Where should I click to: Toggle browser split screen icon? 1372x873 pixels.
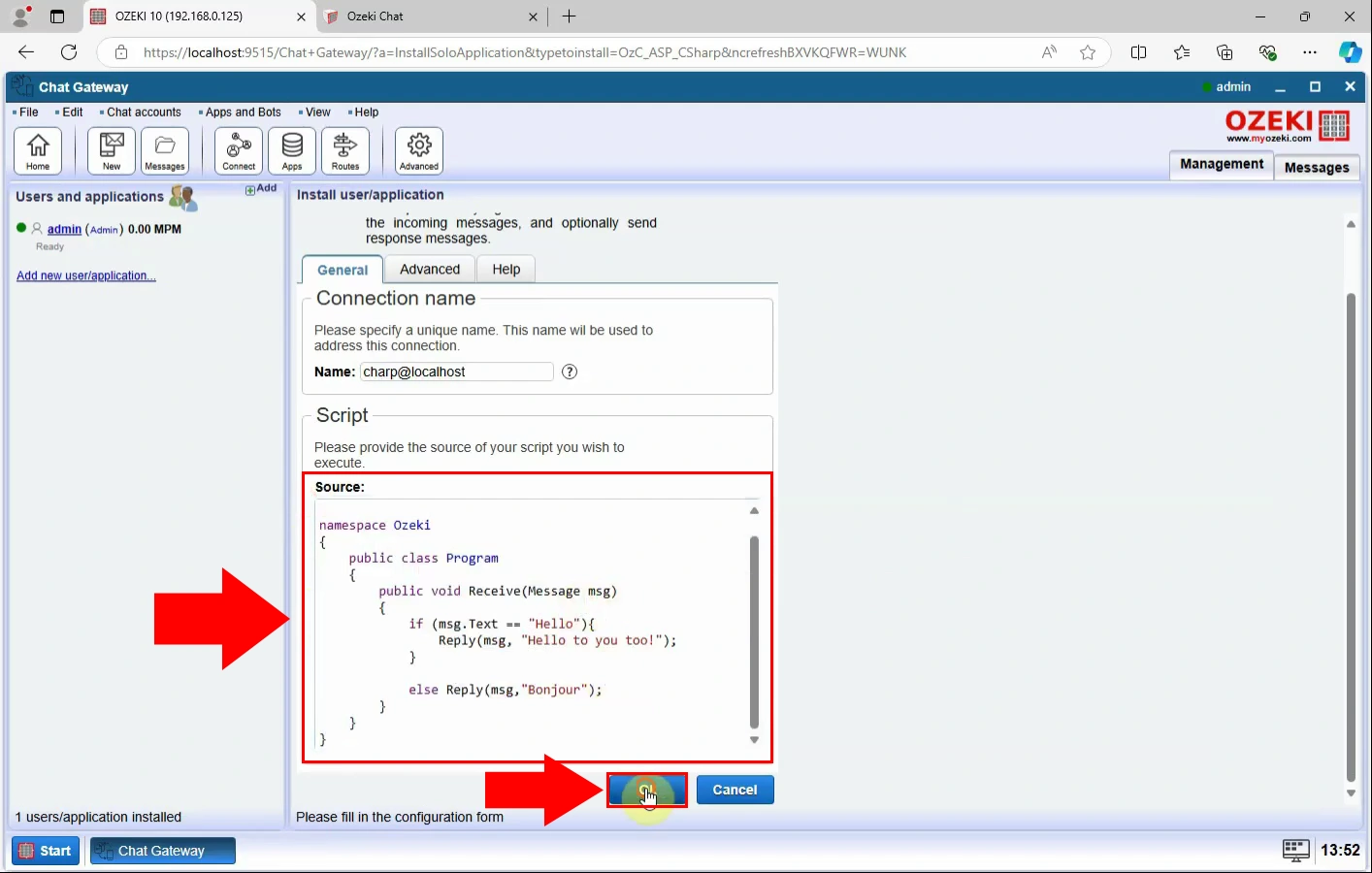[1139, 52]
